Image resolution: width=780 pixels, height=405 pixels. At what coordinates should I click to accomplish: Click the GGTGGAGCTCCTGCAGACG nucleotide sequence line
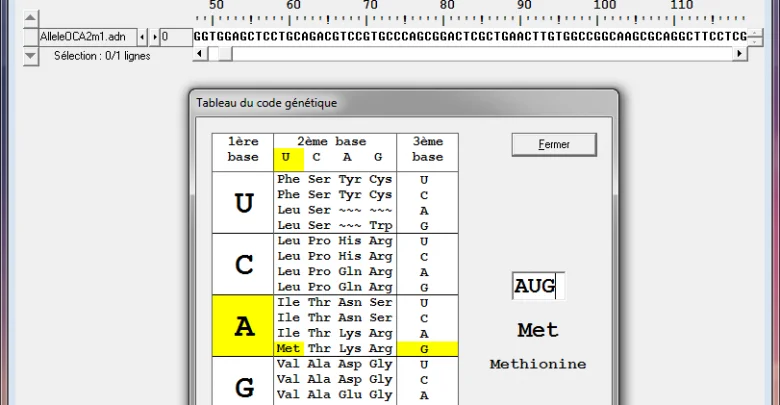(x=470, y=36)
